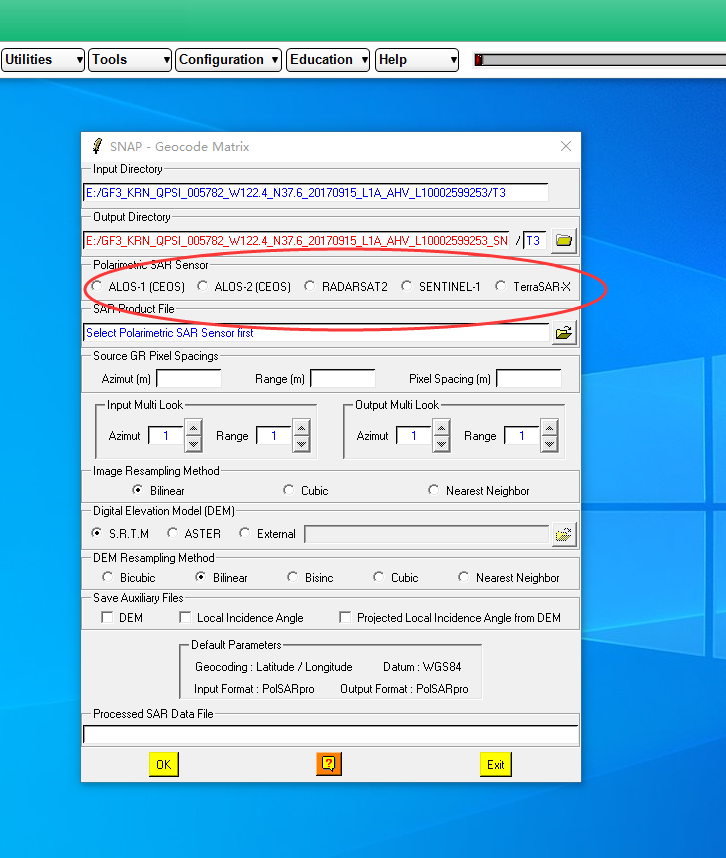Choose ASTER digital elevation model
The width and height of the screenshot is (726, 858).
click(172, 533)
